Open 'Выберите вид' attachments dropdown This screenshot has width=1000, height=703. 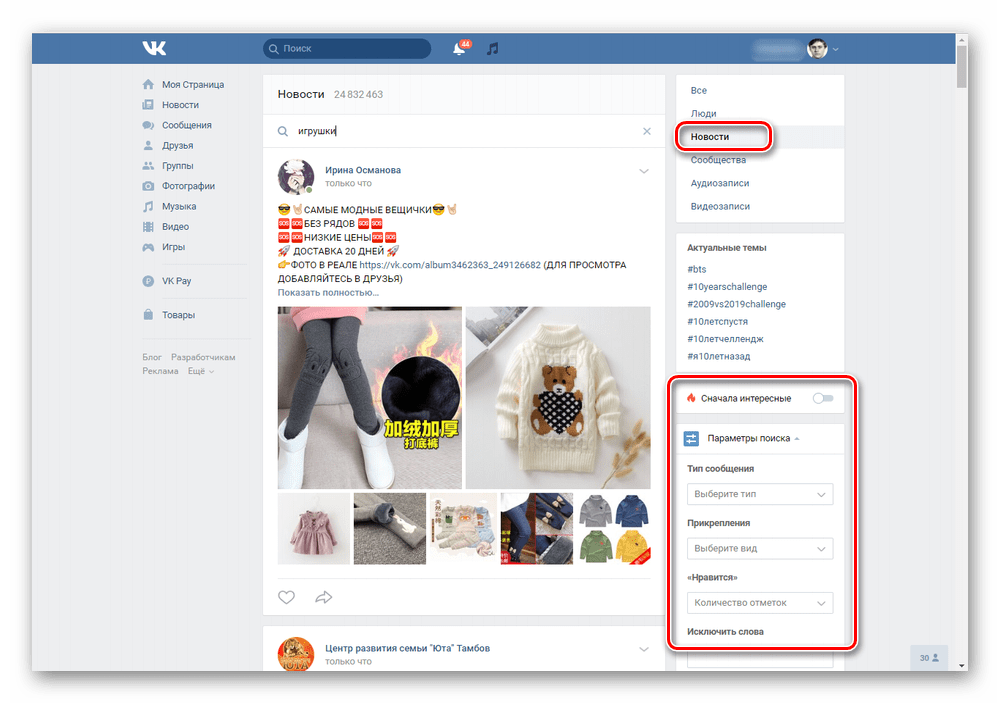pos(760,549)
